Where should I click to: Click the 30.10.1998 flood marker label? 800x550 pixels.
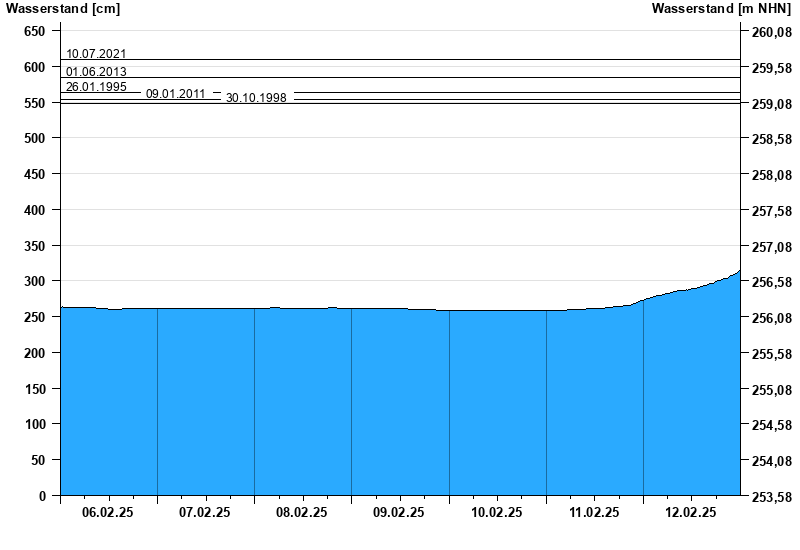(256, 98)
